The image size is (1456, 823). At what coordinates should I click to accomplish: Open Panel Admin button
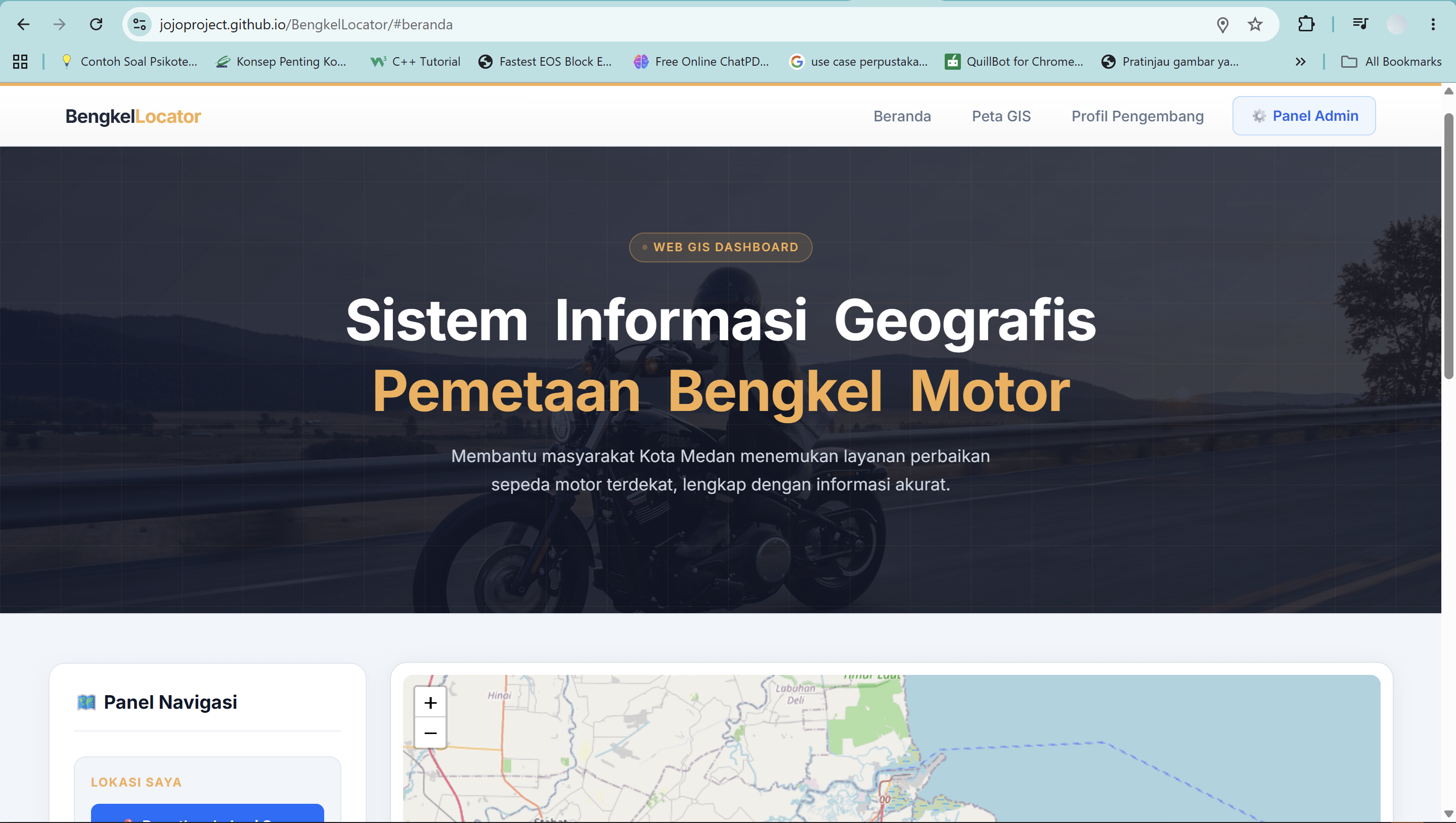click(x=1304, y=116)
